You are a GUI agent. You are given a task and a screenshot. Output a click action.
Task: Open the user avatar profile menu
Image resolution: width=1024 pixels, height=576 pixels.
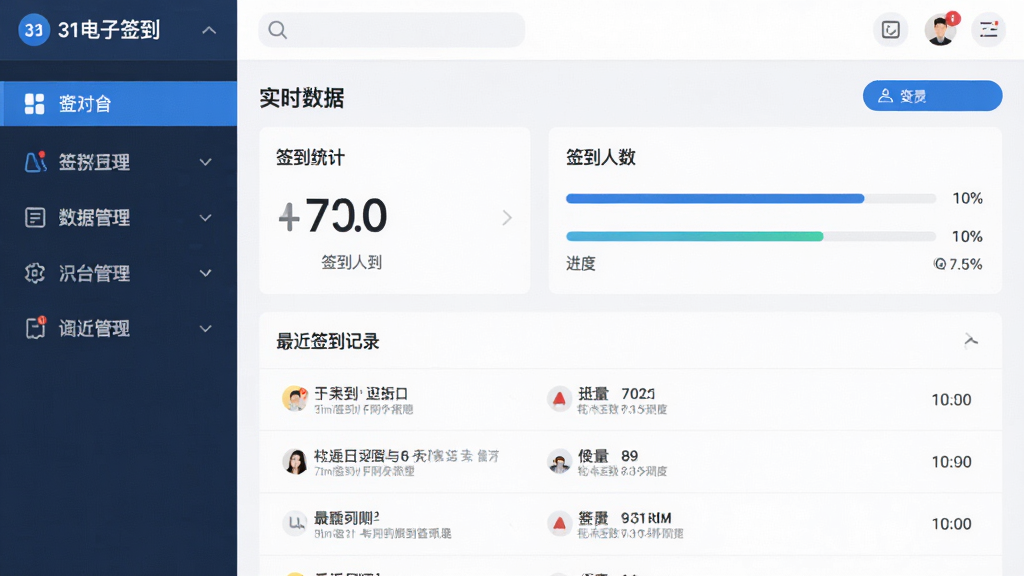coord(940,29)
